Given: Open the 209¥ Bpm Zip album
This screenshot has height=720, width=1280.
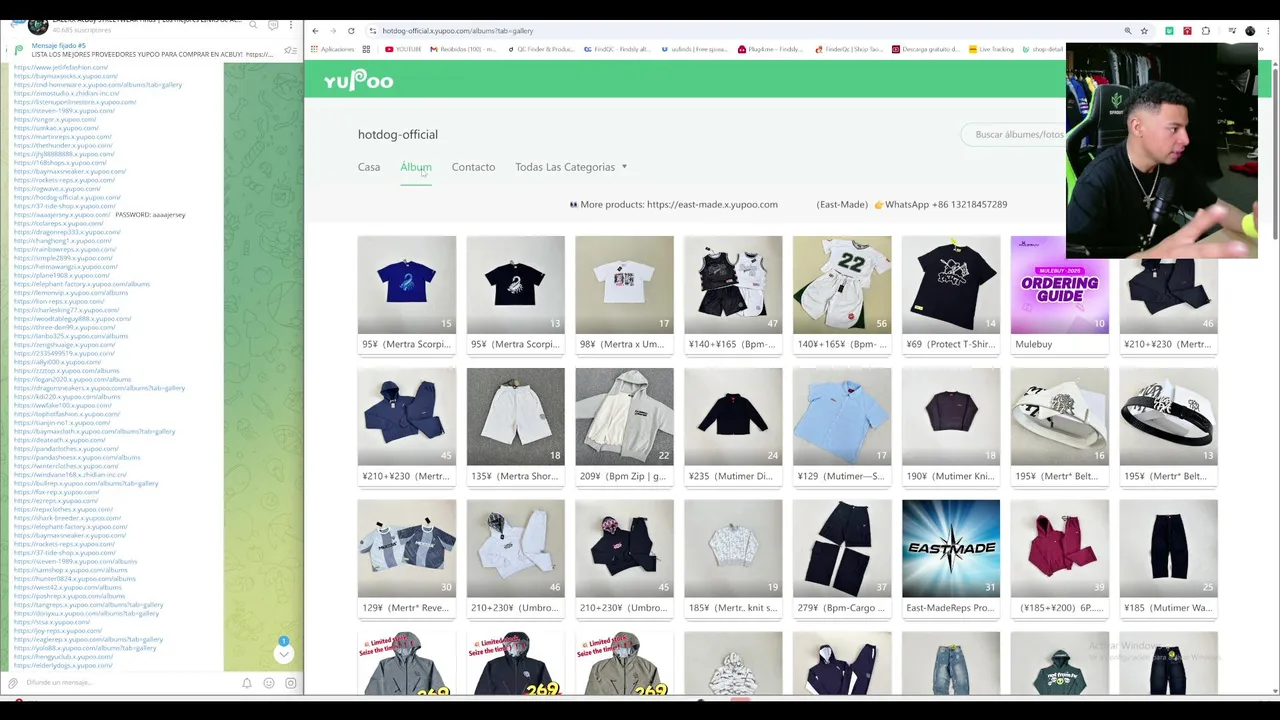Looking at the screenshot, I should [624, 426].
